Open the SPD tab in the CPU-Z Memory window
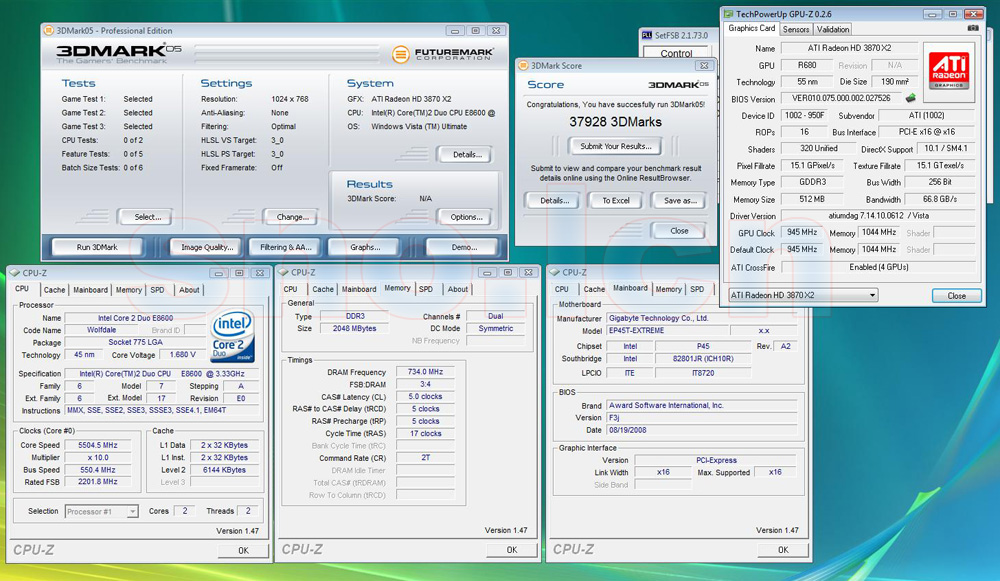 coord(425,290)
